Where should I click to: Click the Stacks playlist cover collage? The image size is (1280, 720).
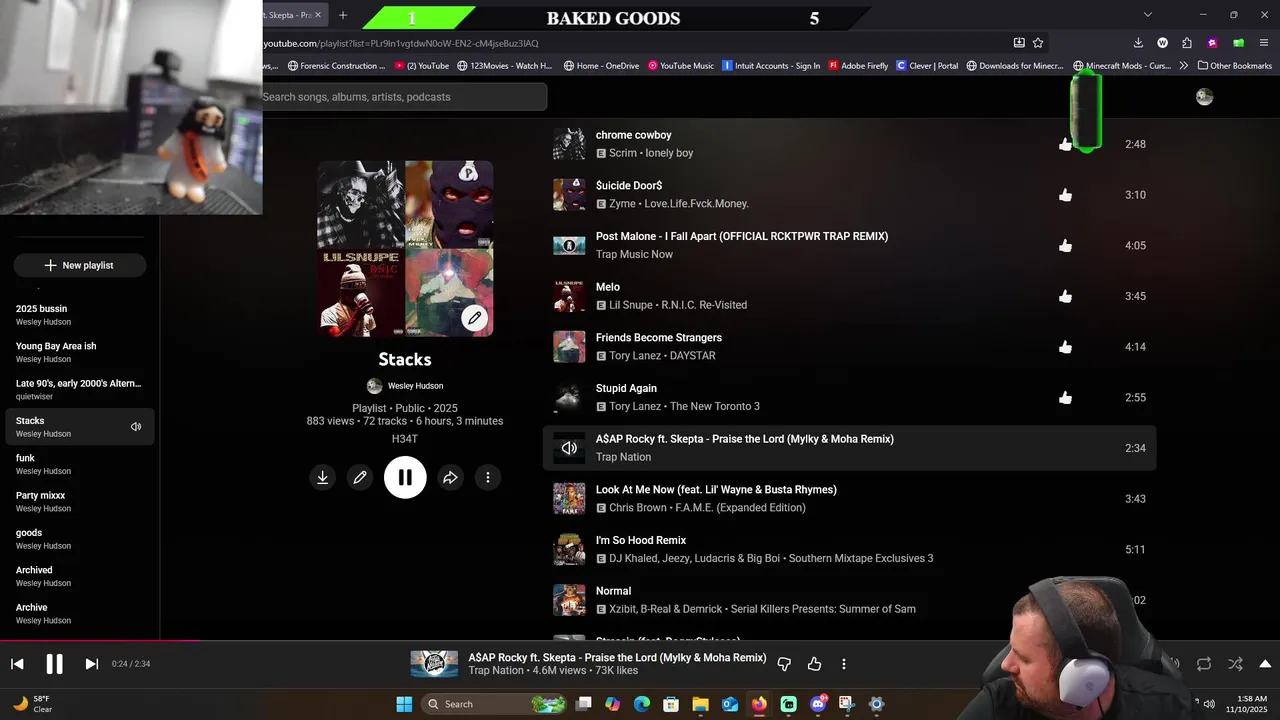click(405, 249)
